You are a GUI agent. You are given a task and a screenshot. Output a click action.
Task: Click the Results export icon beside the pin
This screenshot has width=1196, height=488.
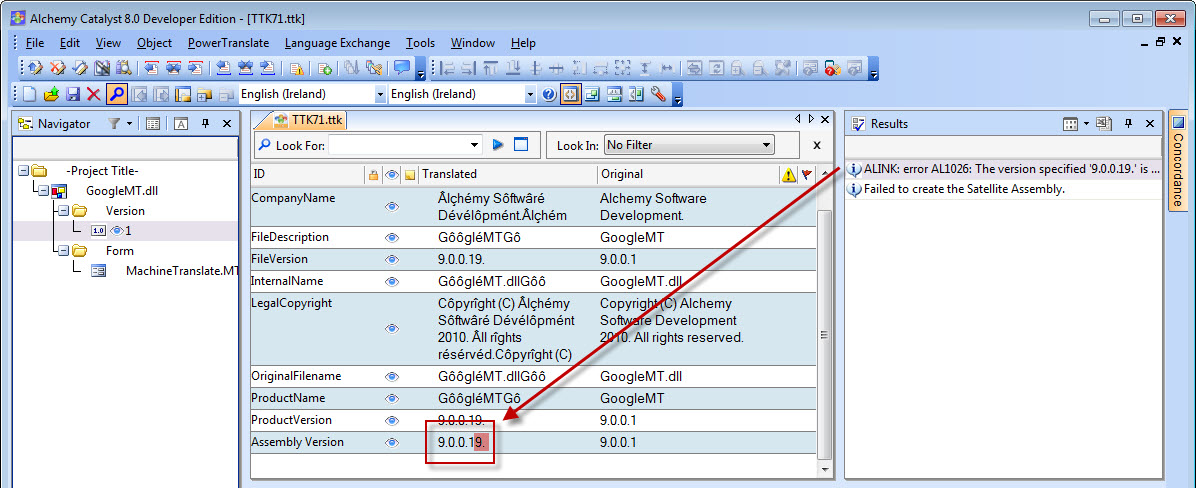[1104, 124]
